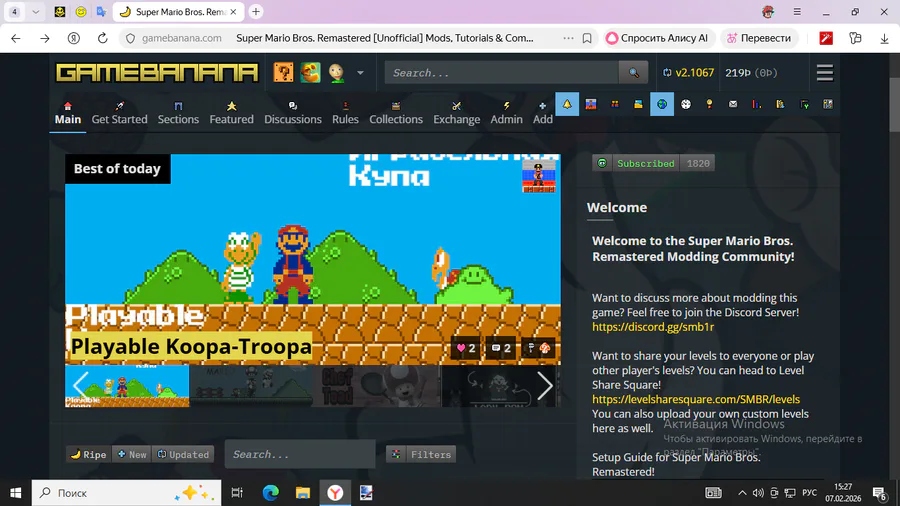The height and width of the screenshot is (506, 900).
Task: Reload the page with the refresh button
Action: pos(102,38)
